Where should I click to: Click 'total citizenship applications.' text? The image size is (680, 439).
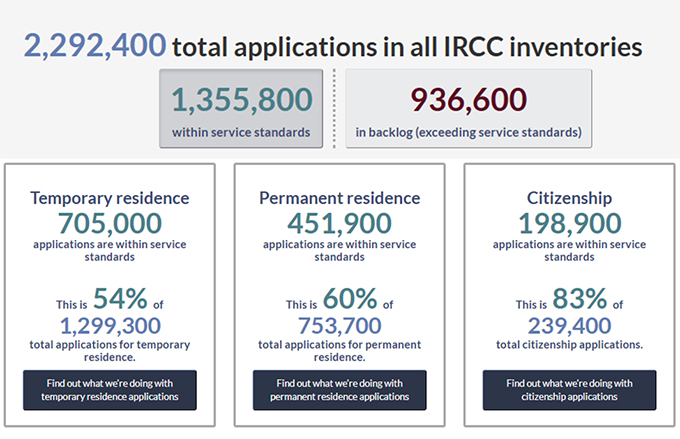coord(569,345)
